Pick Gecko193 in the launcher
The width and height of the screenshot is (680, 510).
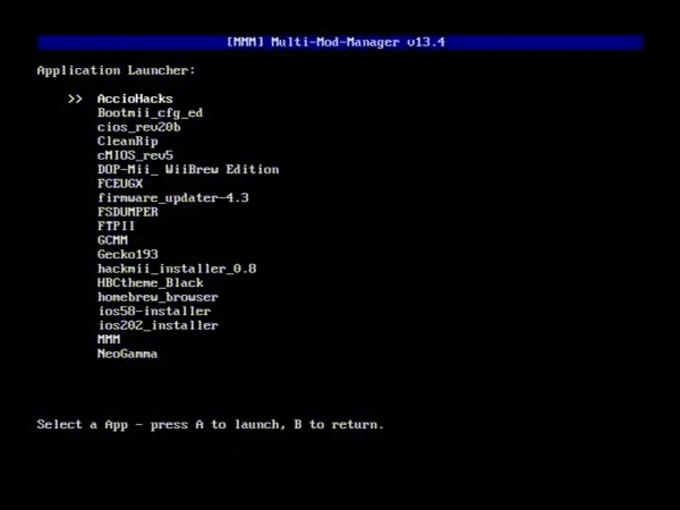tap(128, 255)
